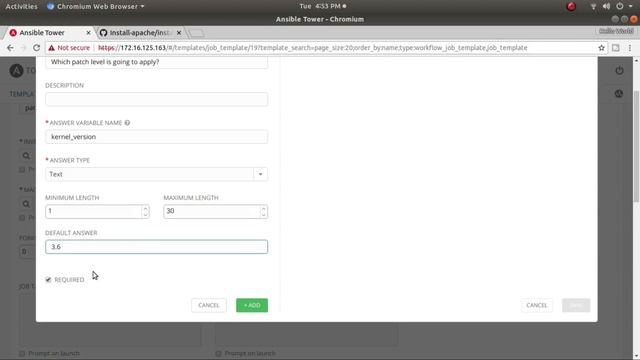Open the clock and calendar menu

322,6
